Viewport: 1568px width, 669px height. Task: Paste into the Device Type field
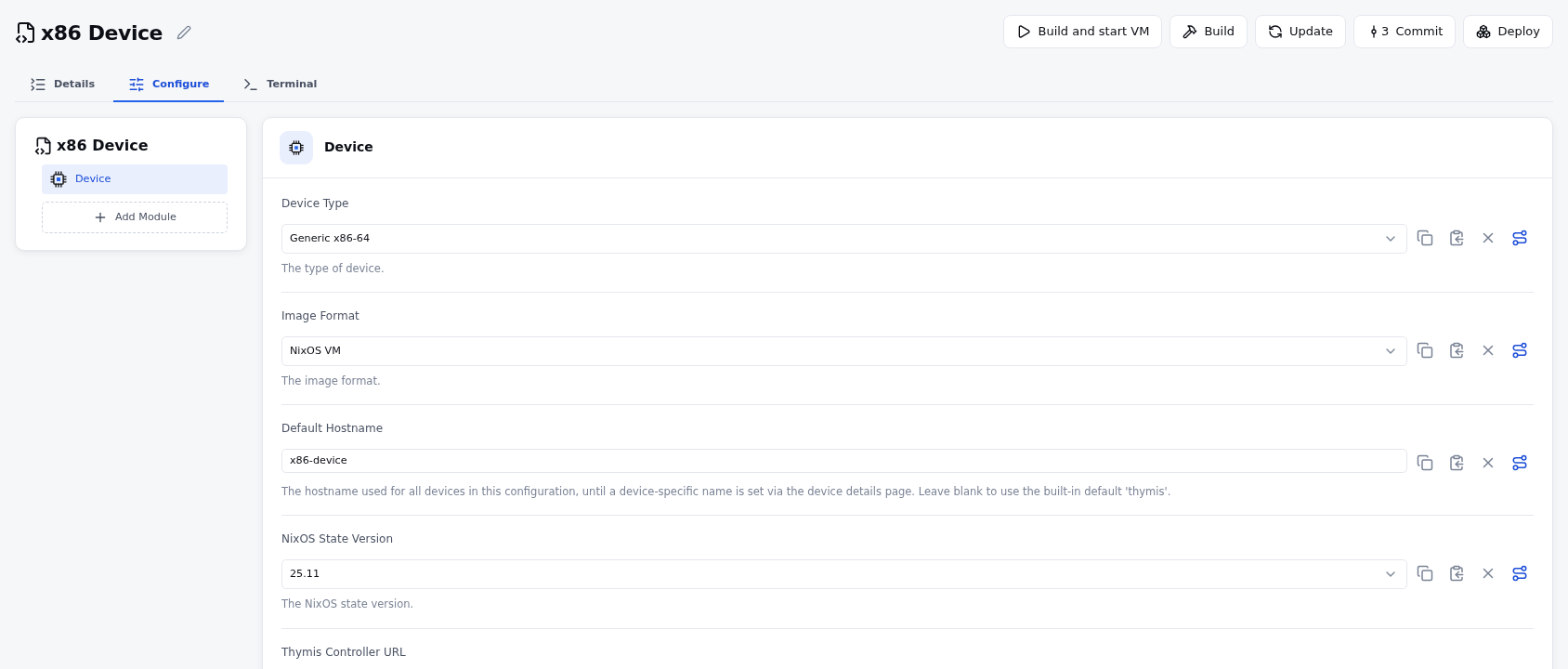click(1457, 238)
